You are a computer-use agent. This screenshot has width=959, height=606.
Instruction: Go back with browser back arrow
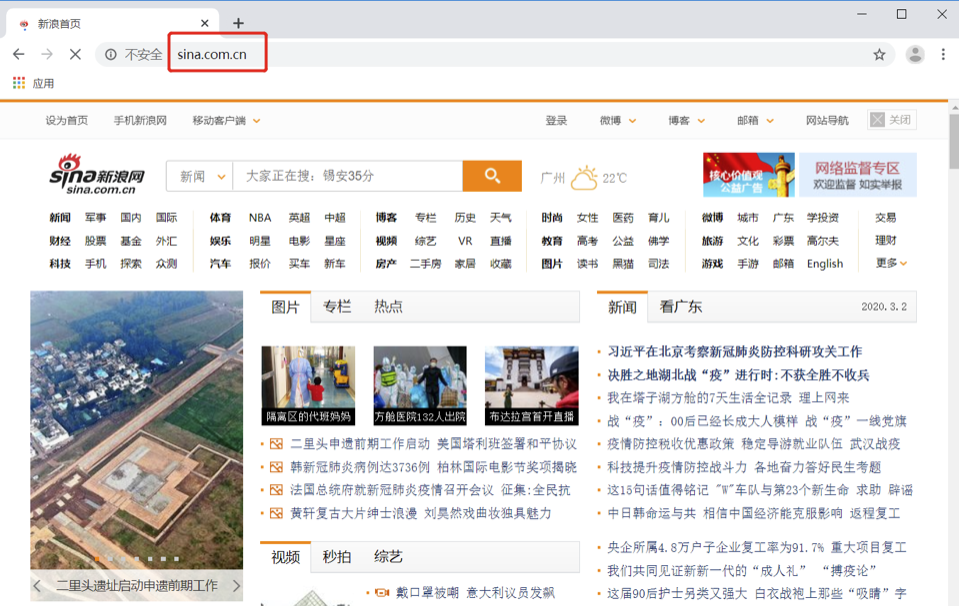click(19, 54)
